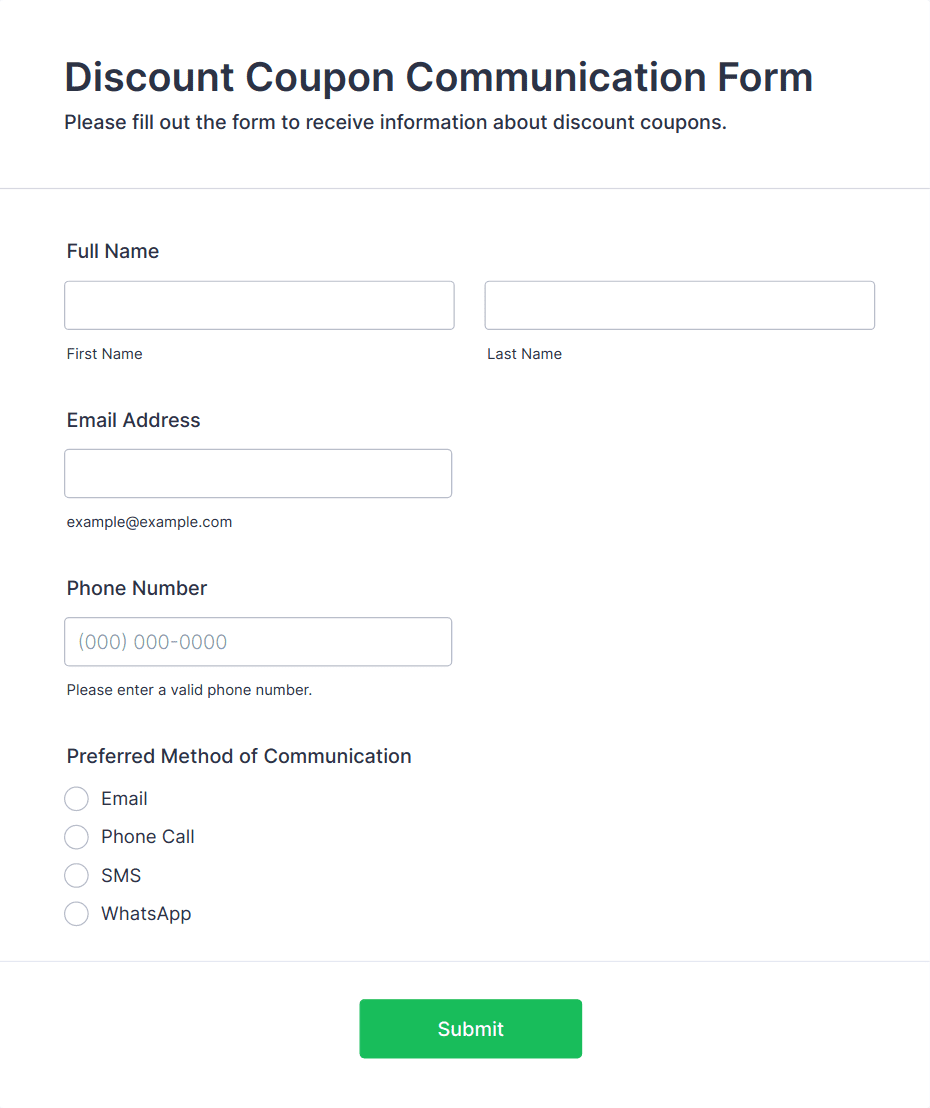Click the 'Please enter a valid phone number' hint
The image size is (930, 1108).
tap(190, 690)
